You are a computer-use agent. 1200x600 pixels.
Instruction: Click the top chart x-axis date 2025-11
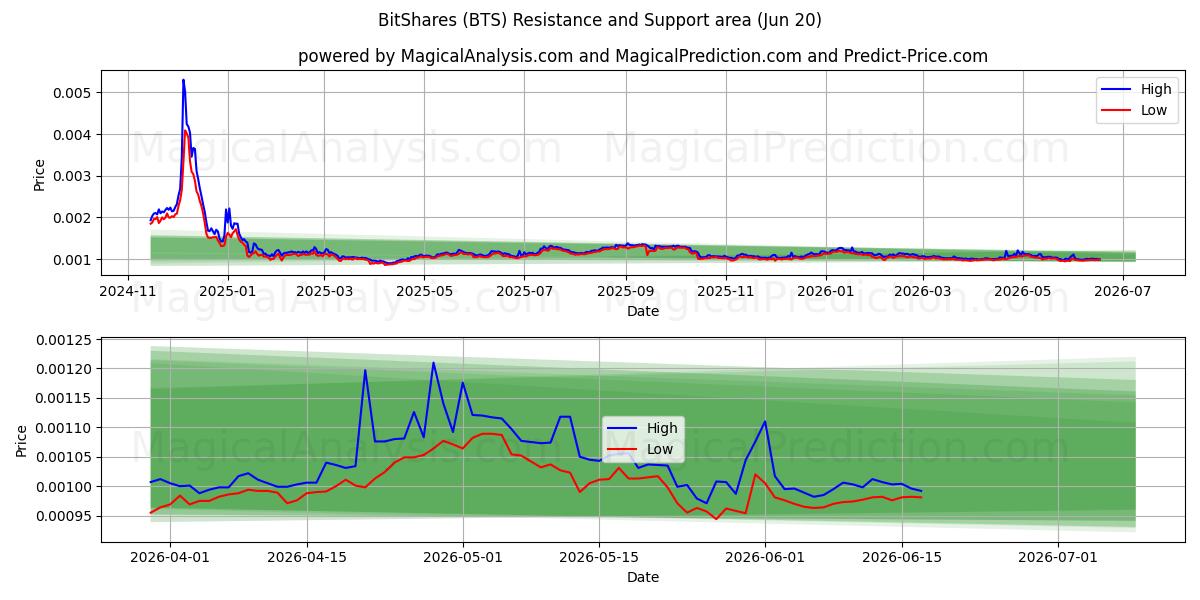click(x=726, y=291)
